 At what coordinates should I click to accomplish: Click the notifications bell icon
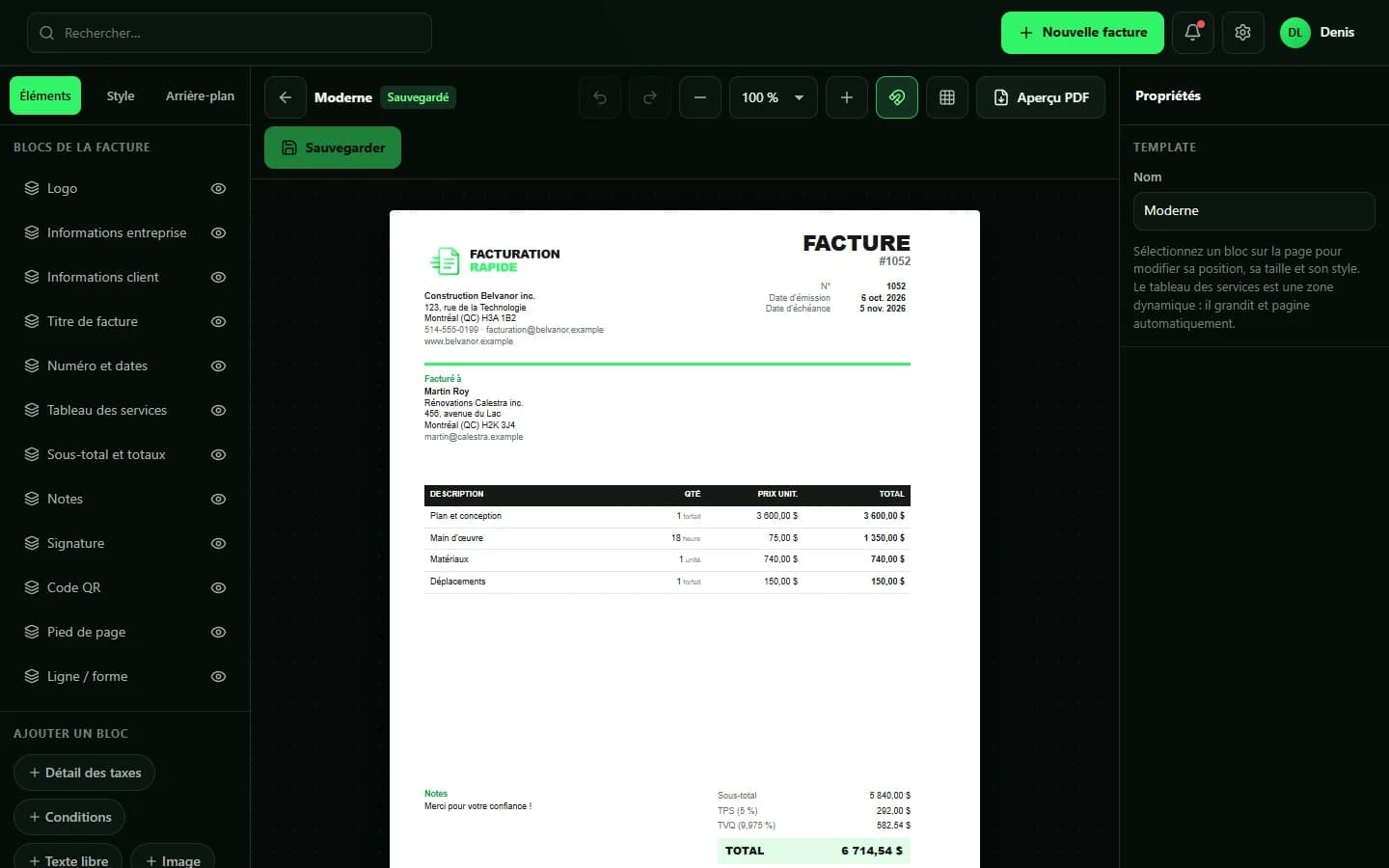point(1192,32)
